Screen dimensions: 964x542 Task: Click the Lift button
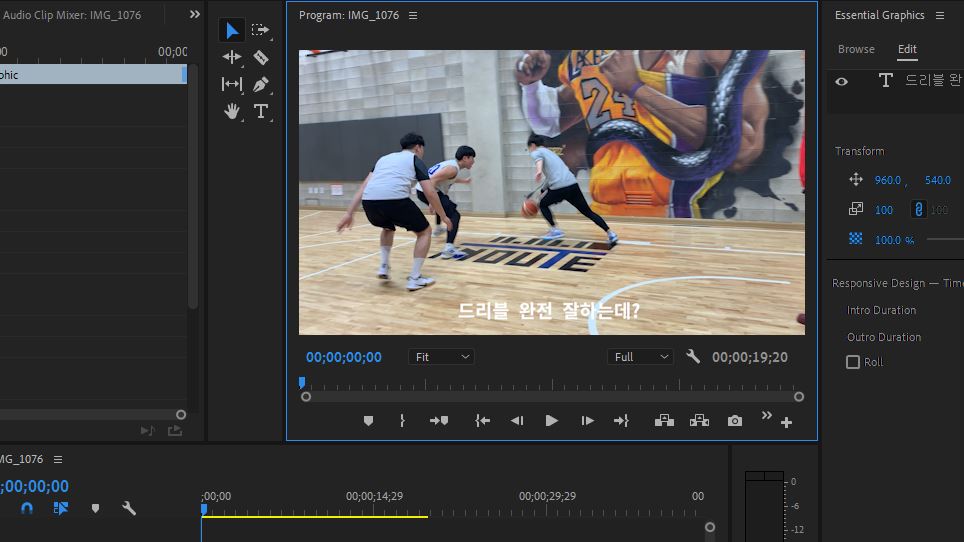coord(664,421)
